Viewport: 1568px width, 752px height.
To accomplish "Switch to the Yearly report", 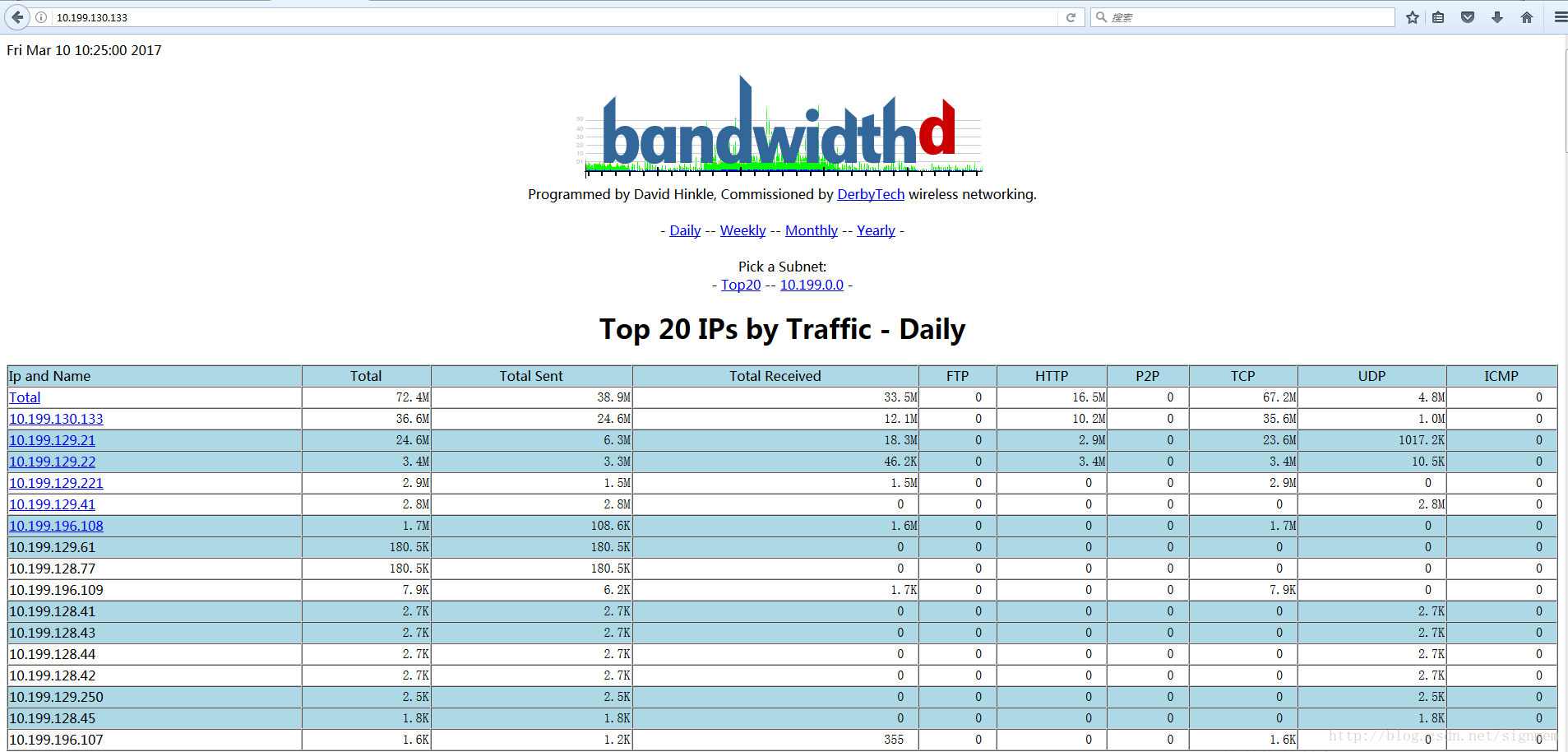I will [x=876, y=230].
